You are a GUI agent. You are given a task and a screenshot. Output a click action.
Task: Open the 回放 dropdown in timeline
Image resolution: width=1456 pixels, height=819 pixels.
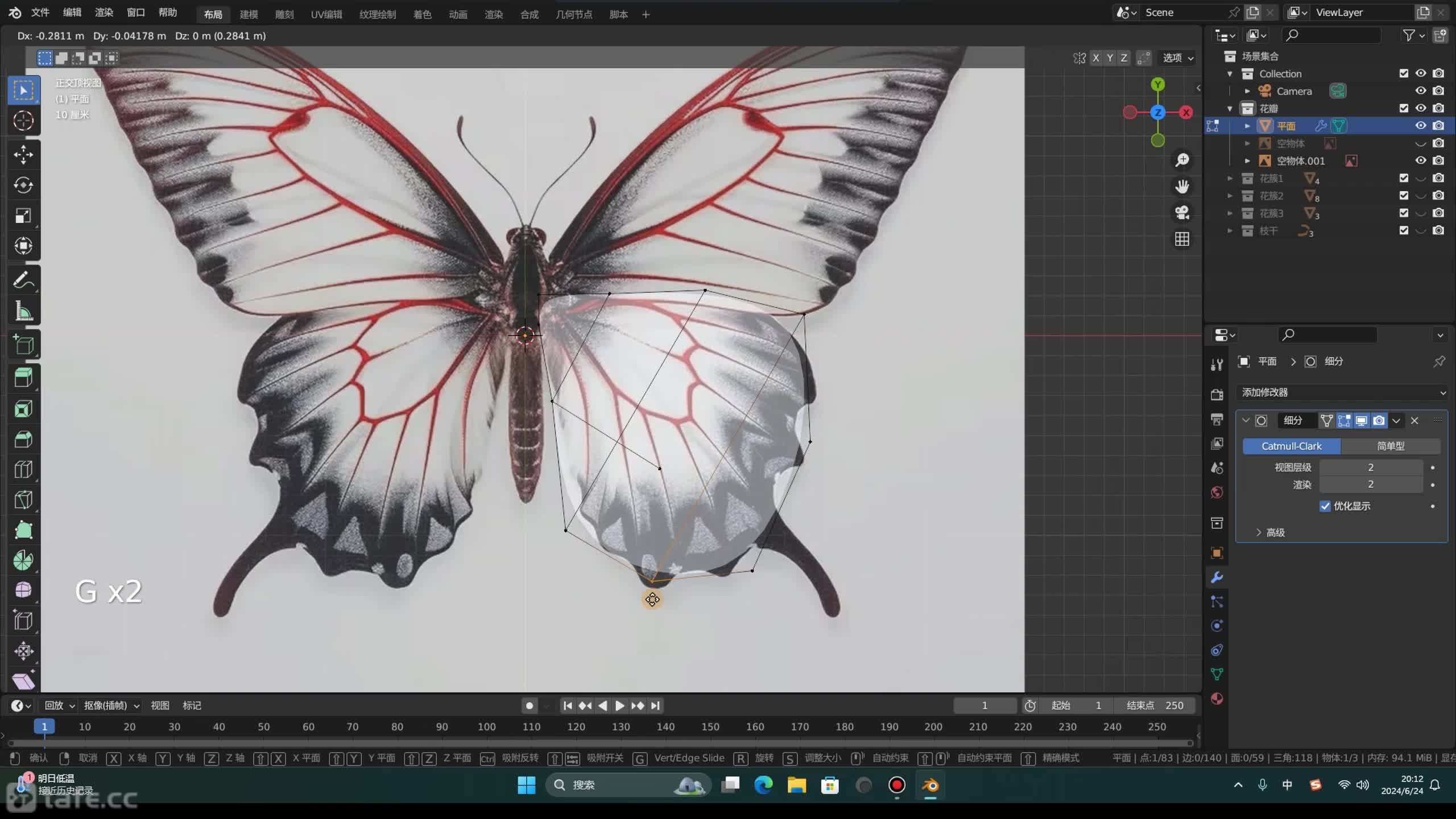(59, 705)
